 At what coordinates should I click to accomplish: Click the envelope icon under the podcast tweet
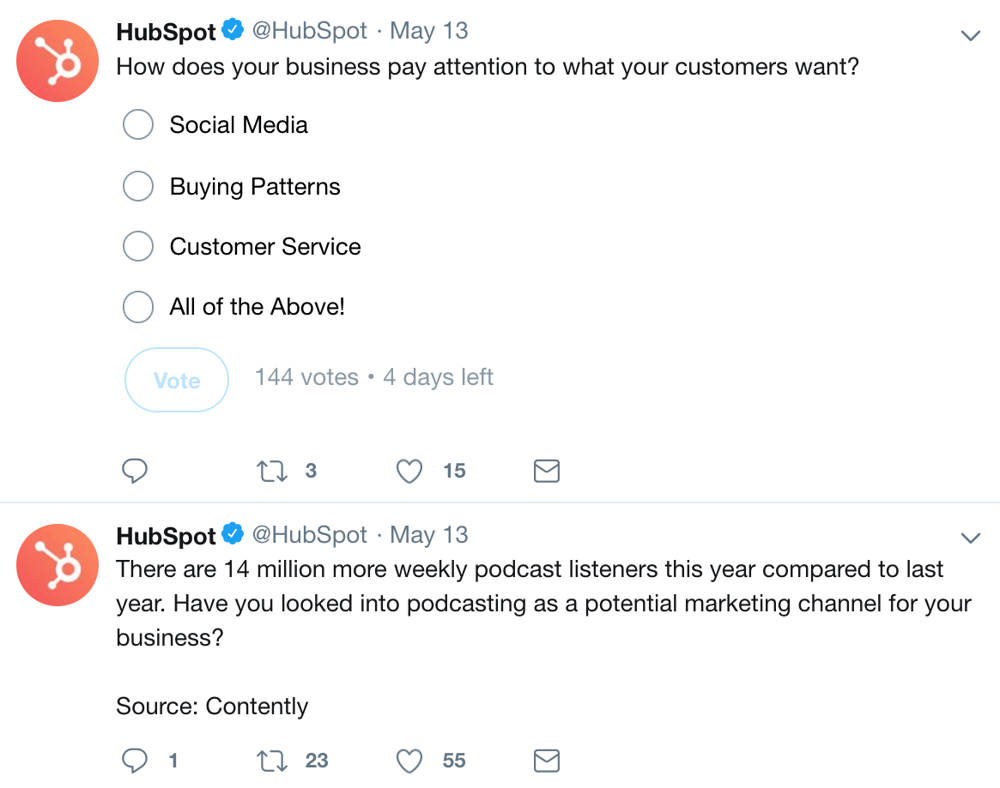[546, 760]
